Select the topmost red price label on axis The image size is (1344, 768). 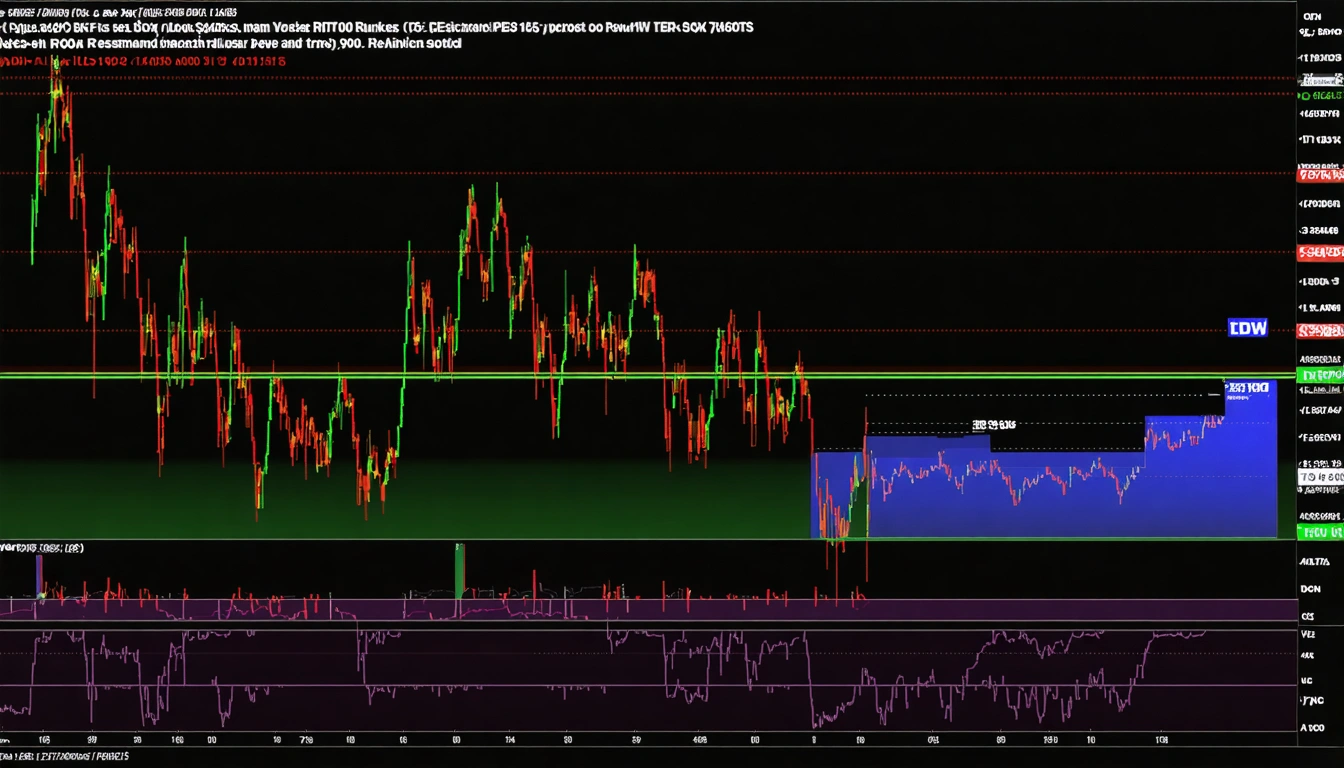(1319, 175)
